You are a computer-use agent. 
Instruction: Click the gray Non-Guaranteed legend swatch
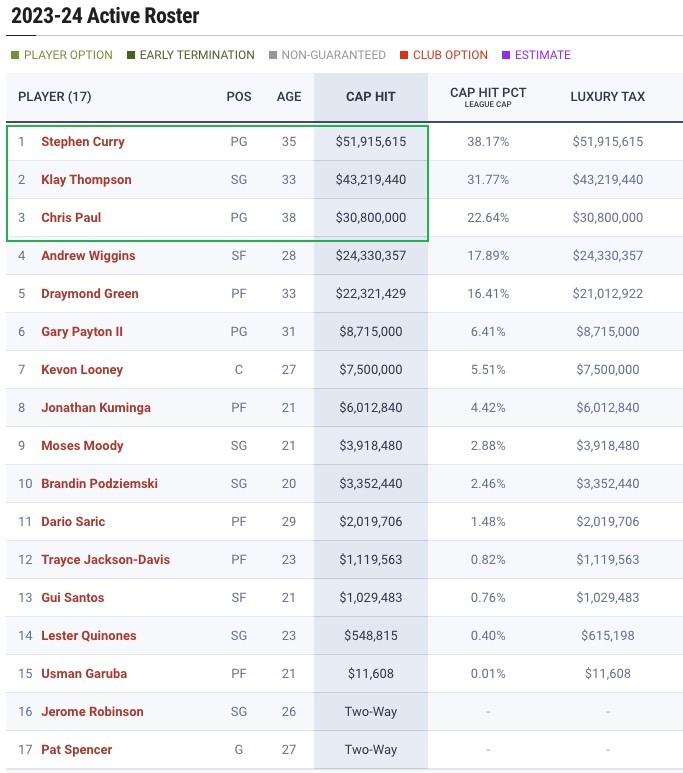click(273, 55)
